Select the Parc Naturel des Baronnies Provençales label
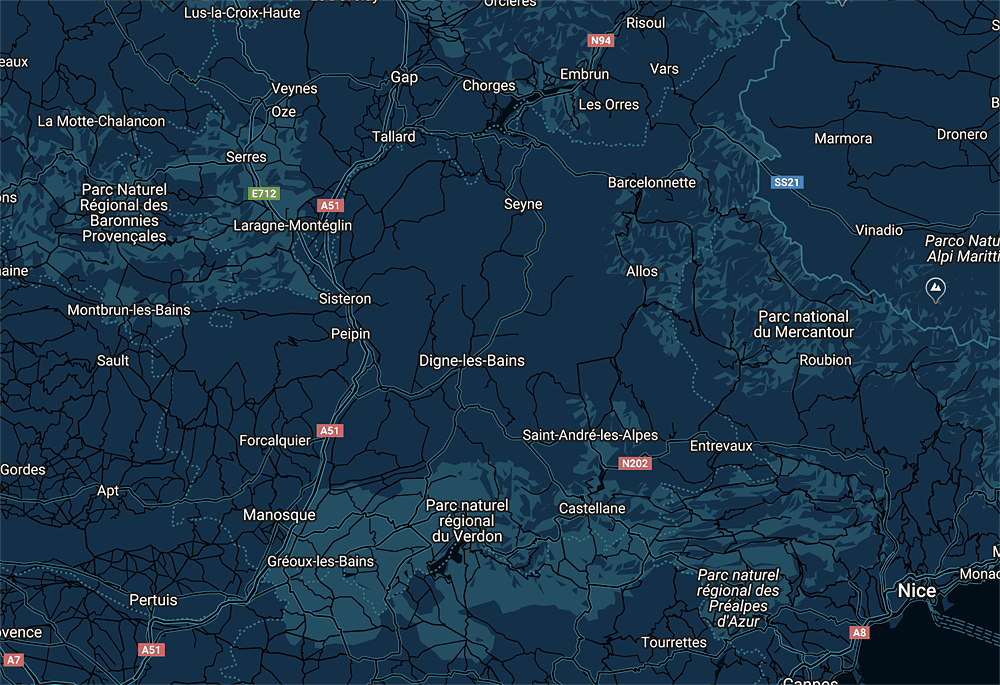The width and height of the screenshot is (1000, 685). click(124, 213)
